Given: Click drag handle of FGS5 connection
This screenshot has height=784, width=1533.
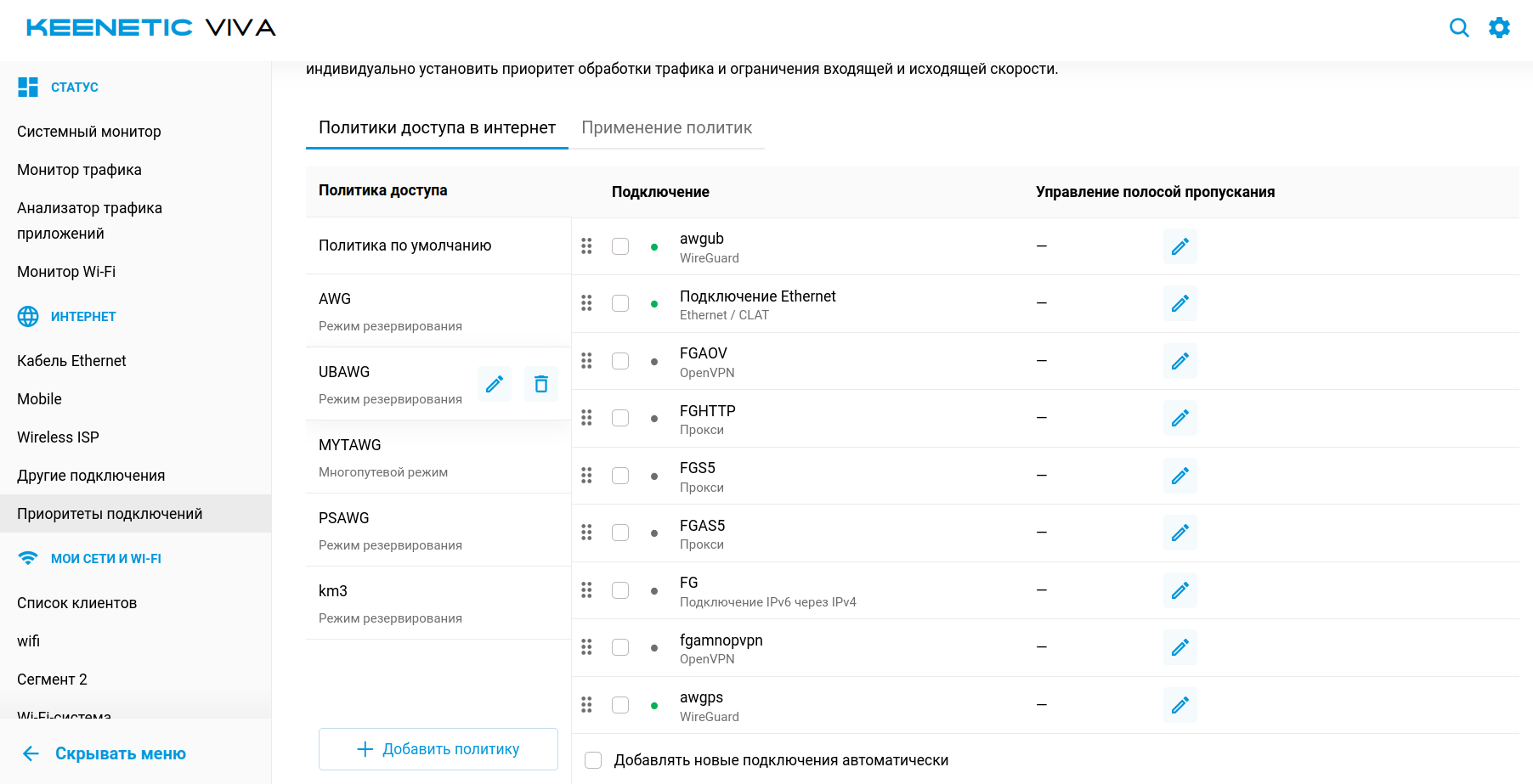Looking at the screenshot, I should pos(586,476).
